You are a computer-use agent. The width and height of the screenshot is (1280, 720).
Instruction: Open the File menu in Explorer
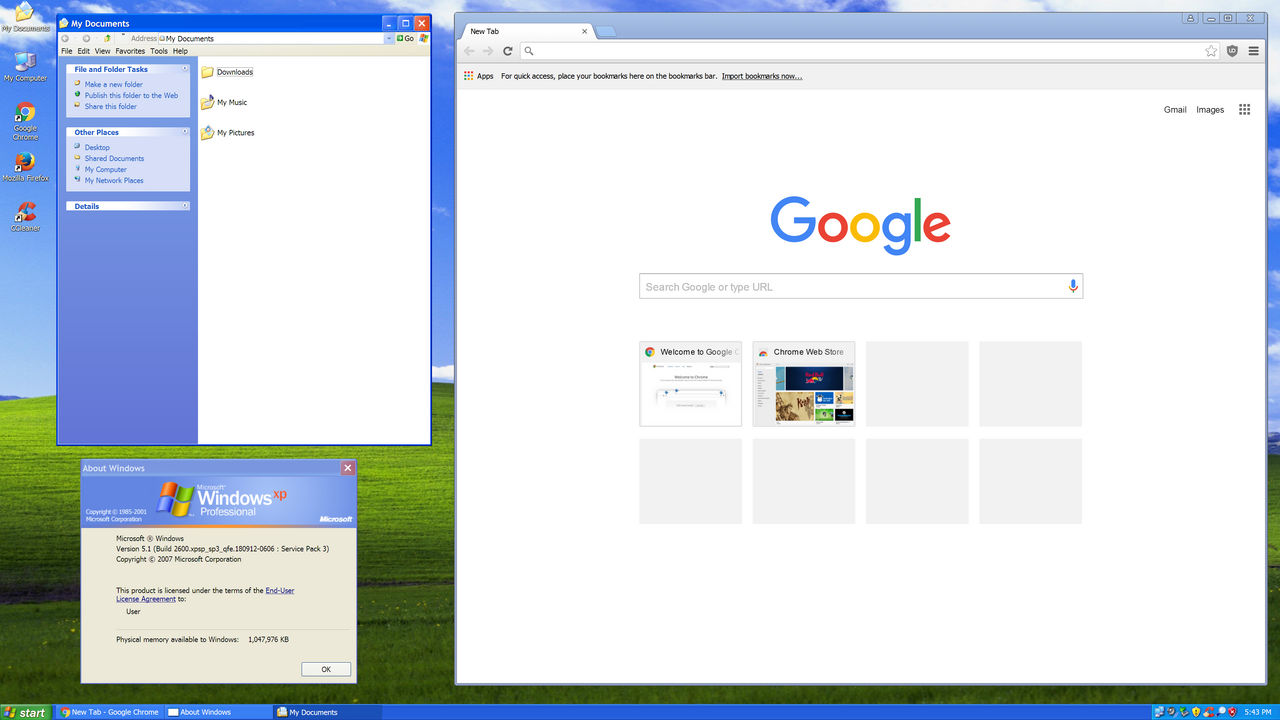pyautogui.click(x=67, y=51)
